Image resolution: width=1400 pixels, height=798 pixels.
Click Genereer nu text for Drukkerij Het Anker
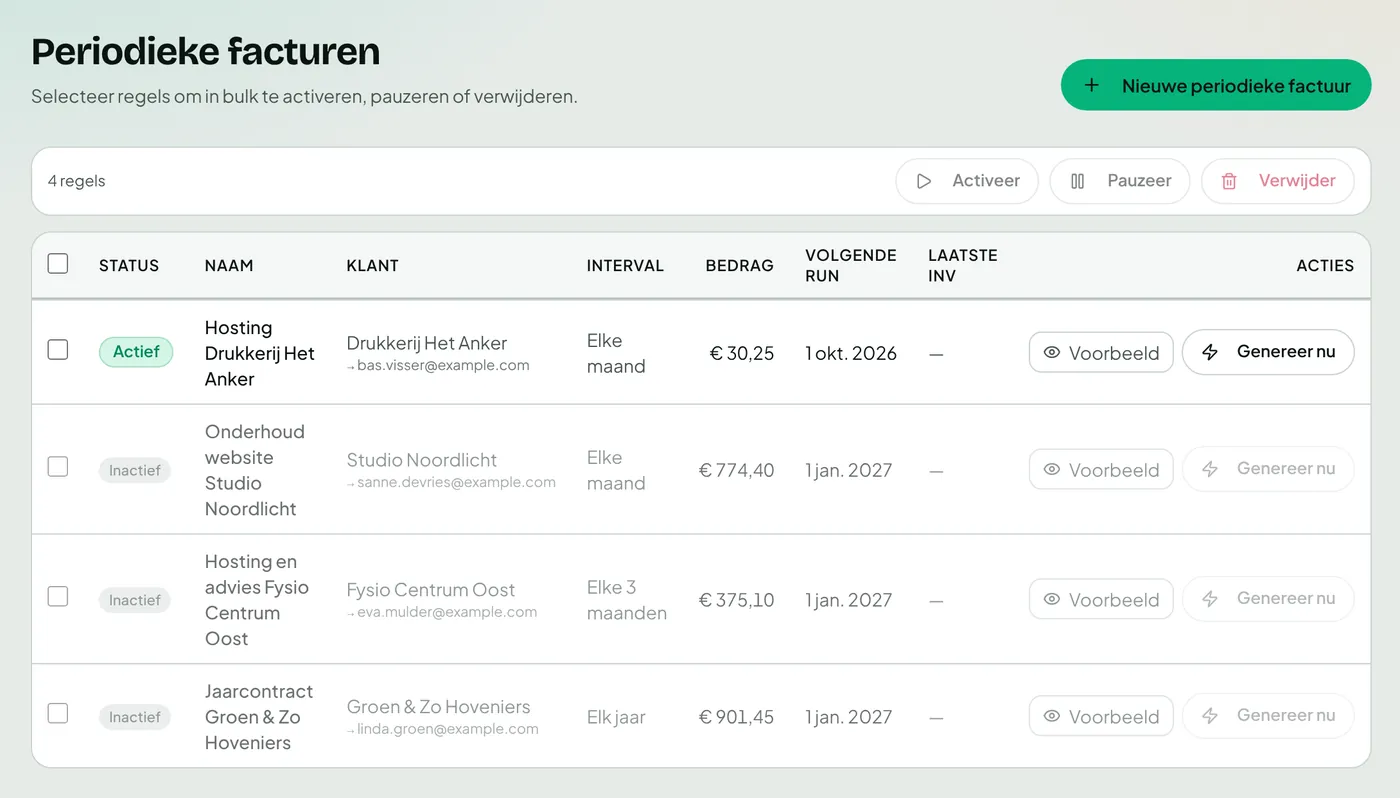(1286, 352)
